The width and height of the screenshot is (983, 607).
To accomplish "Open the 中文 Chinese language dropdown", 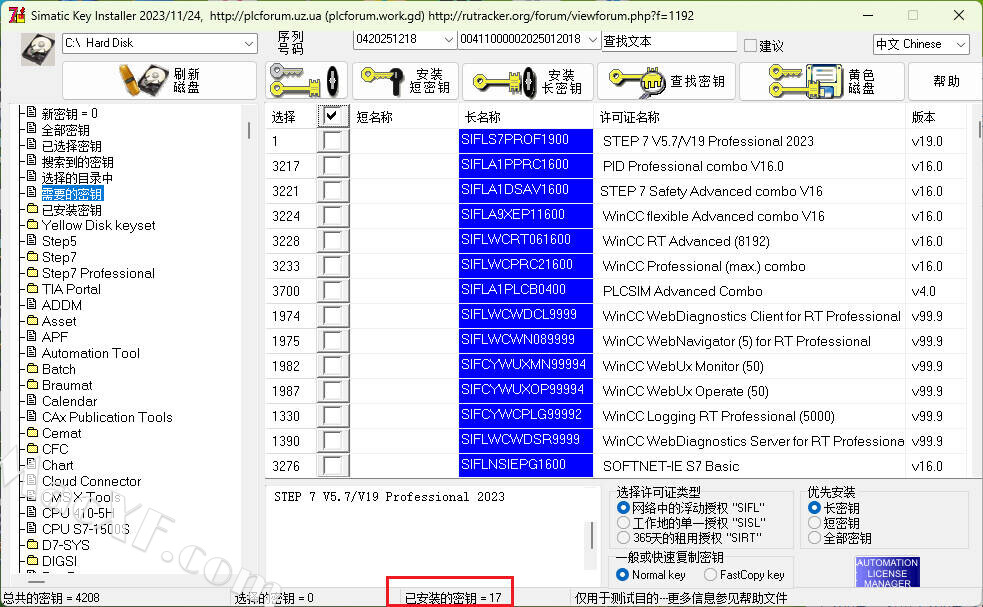I will pos(960,44).
